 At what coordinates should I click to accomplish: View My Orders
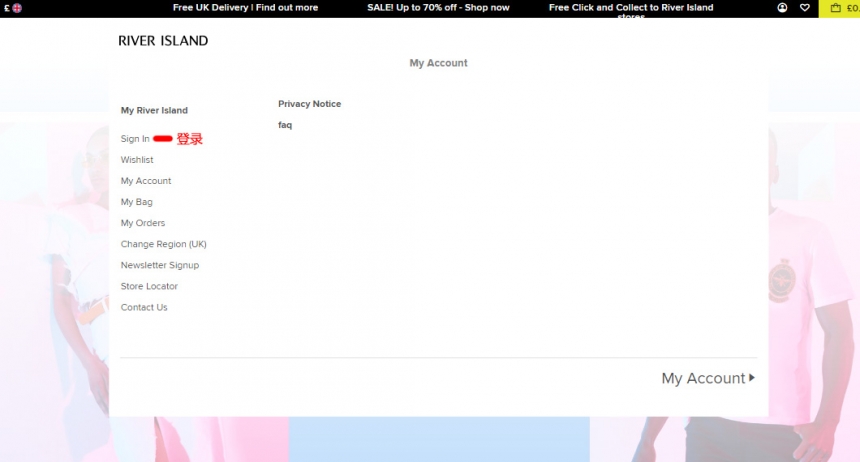143,223
